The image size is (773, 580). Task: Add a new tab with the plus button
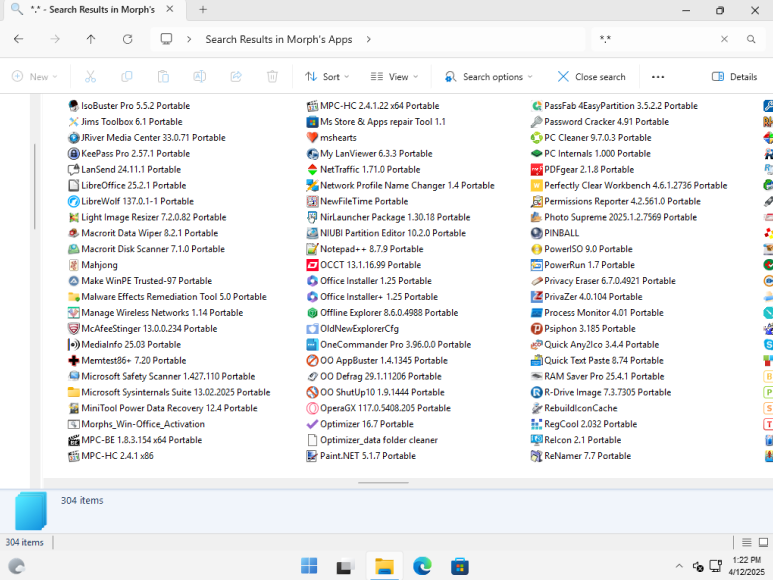[x=203, y=9]
